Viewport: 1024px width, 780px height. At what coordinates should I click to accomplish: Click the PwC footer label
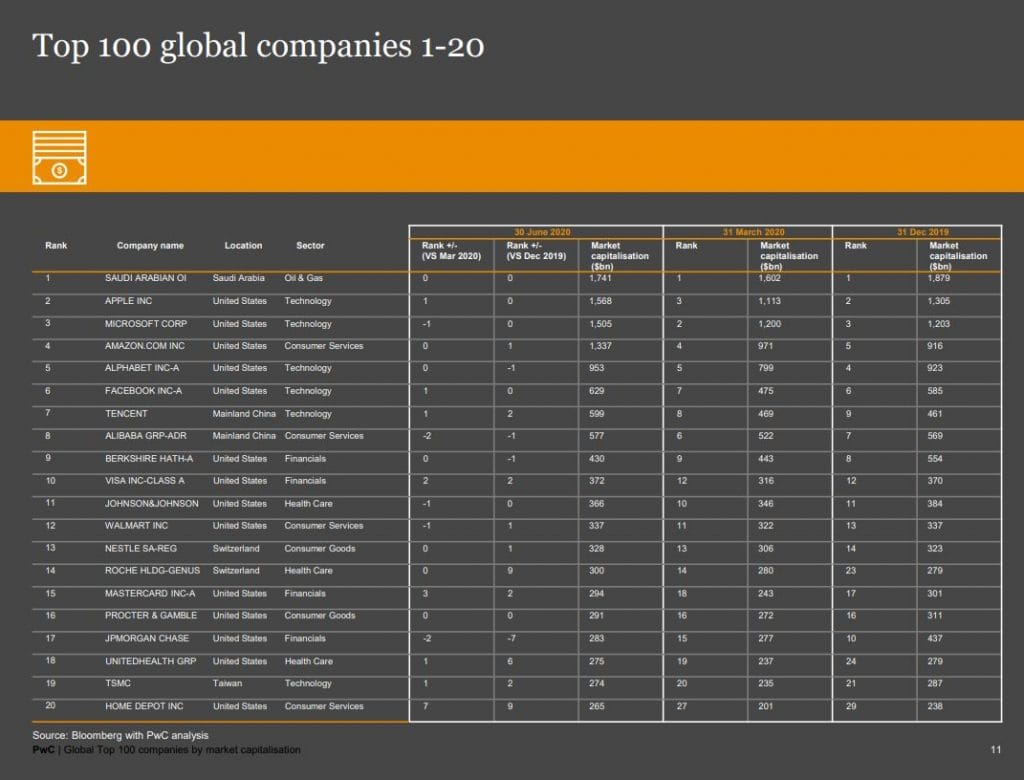tap(43, 750)
